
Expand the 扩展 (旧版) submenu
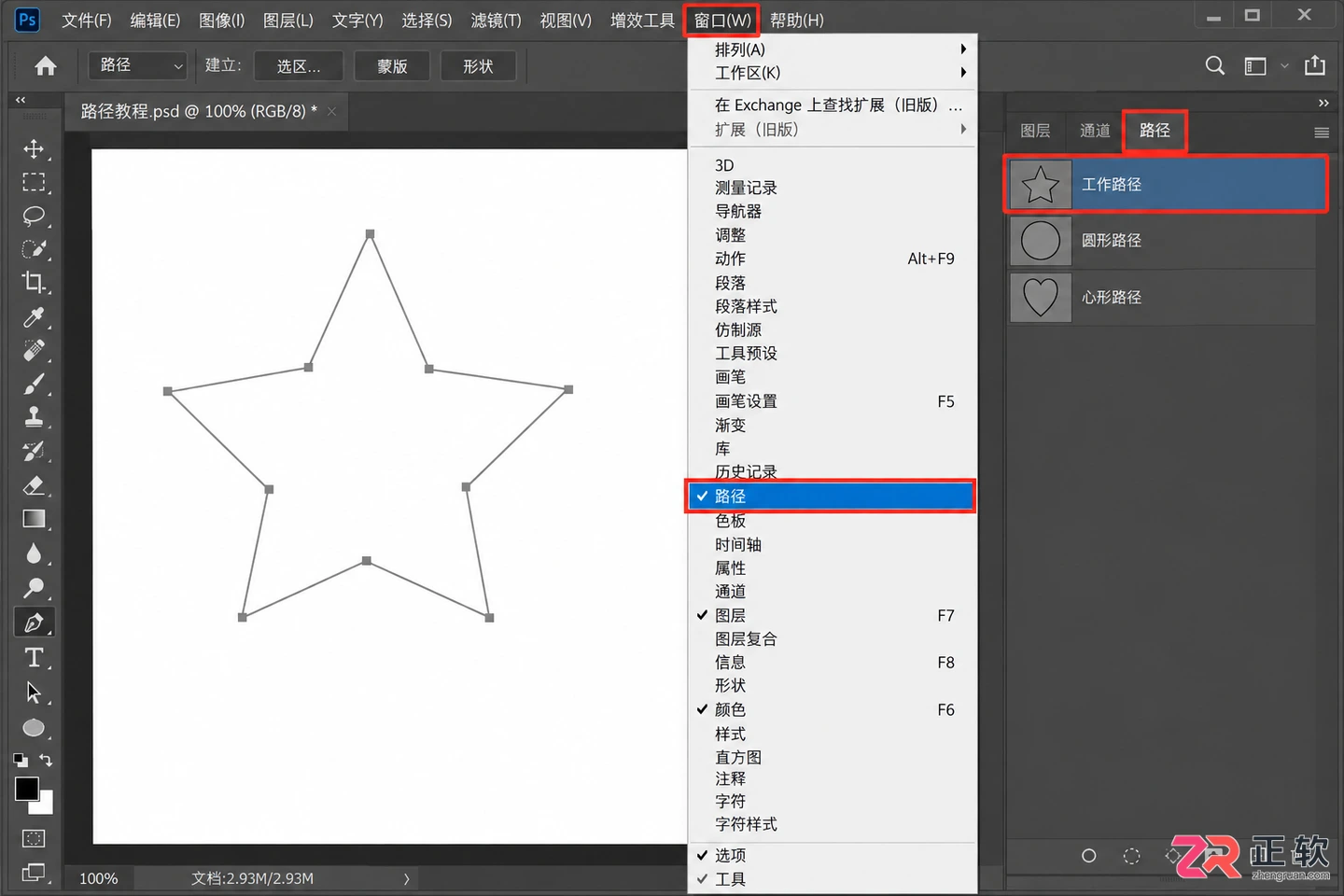[832, 130]
